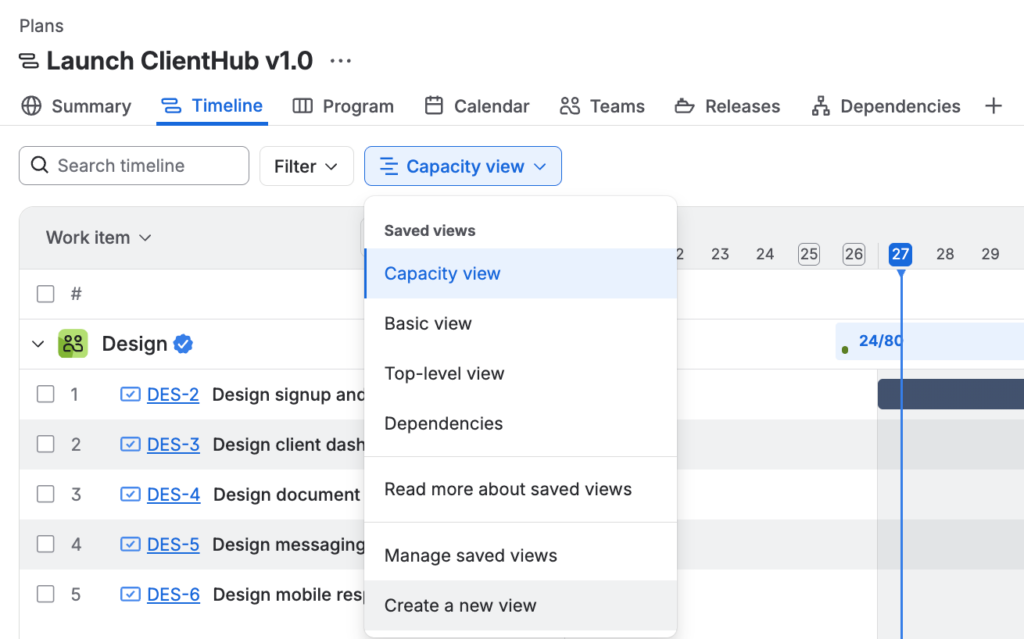The width and height of the screenshot is (1024, 639).
Task: Open the DES-3 issue link
Action: coord(173,445)
